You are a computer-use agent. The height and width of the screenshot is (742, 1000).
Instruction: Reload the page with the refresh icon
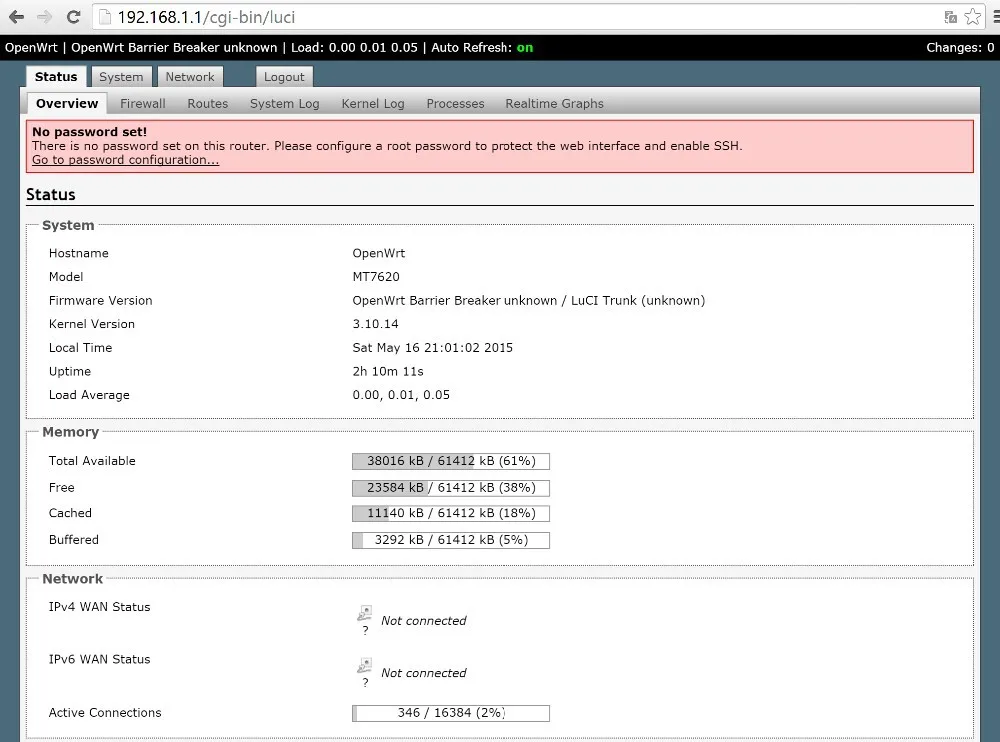73,17
